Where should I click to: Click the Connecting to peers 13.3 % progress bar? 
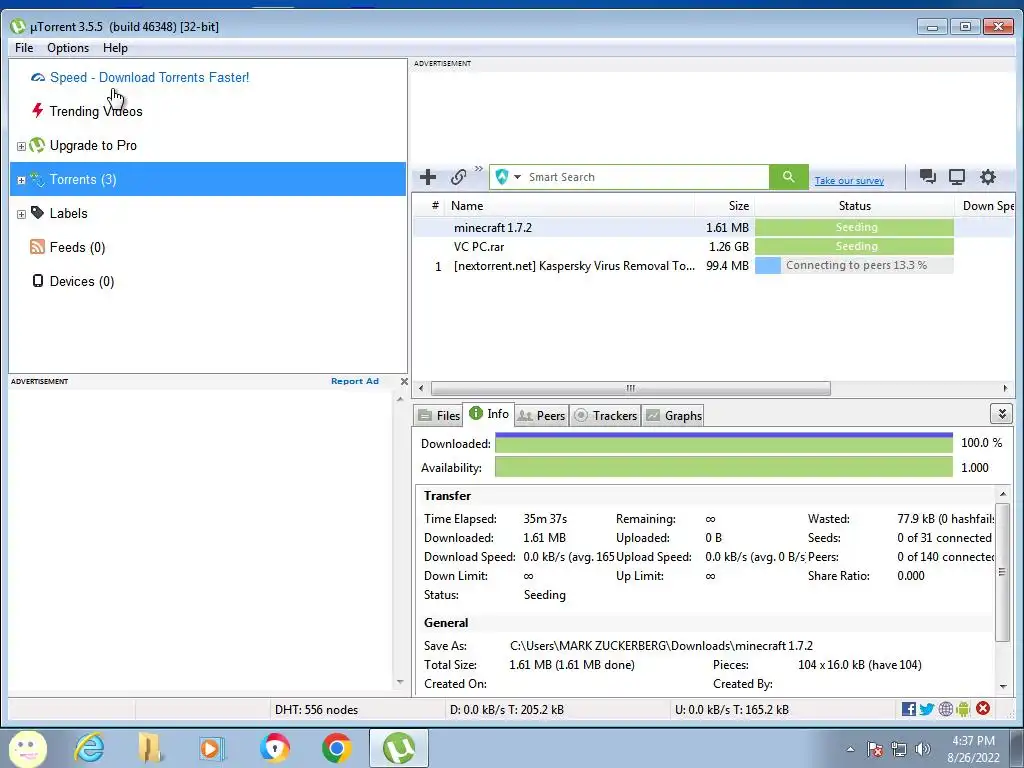pyautogui.click(x=854, y=265)
